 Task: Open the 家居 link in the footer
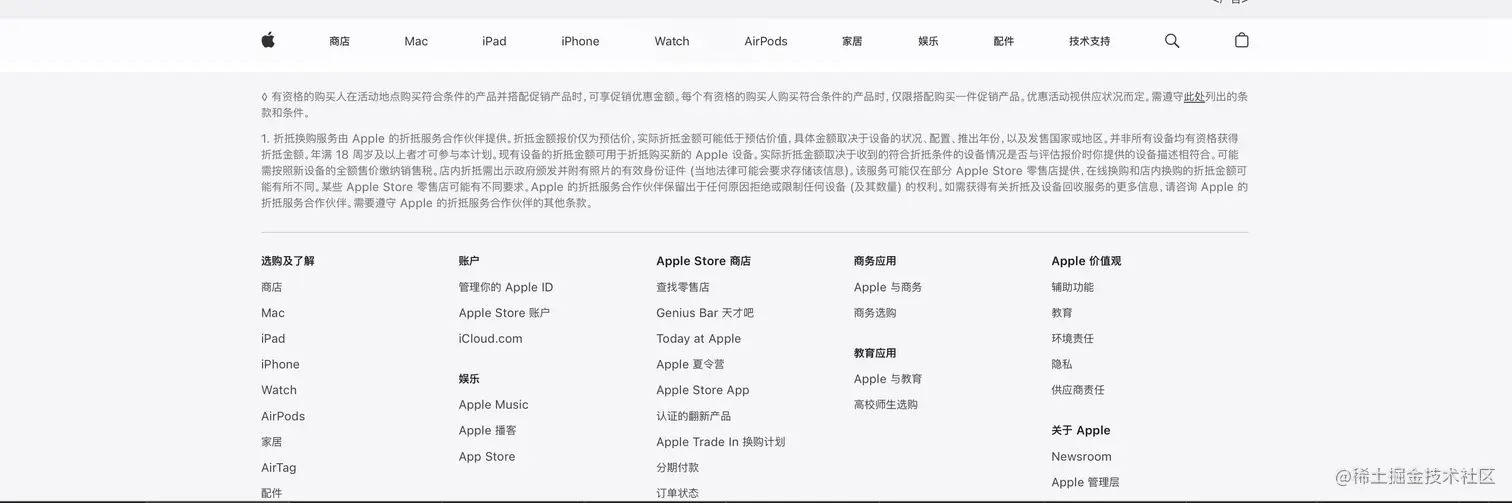point(271,442)
